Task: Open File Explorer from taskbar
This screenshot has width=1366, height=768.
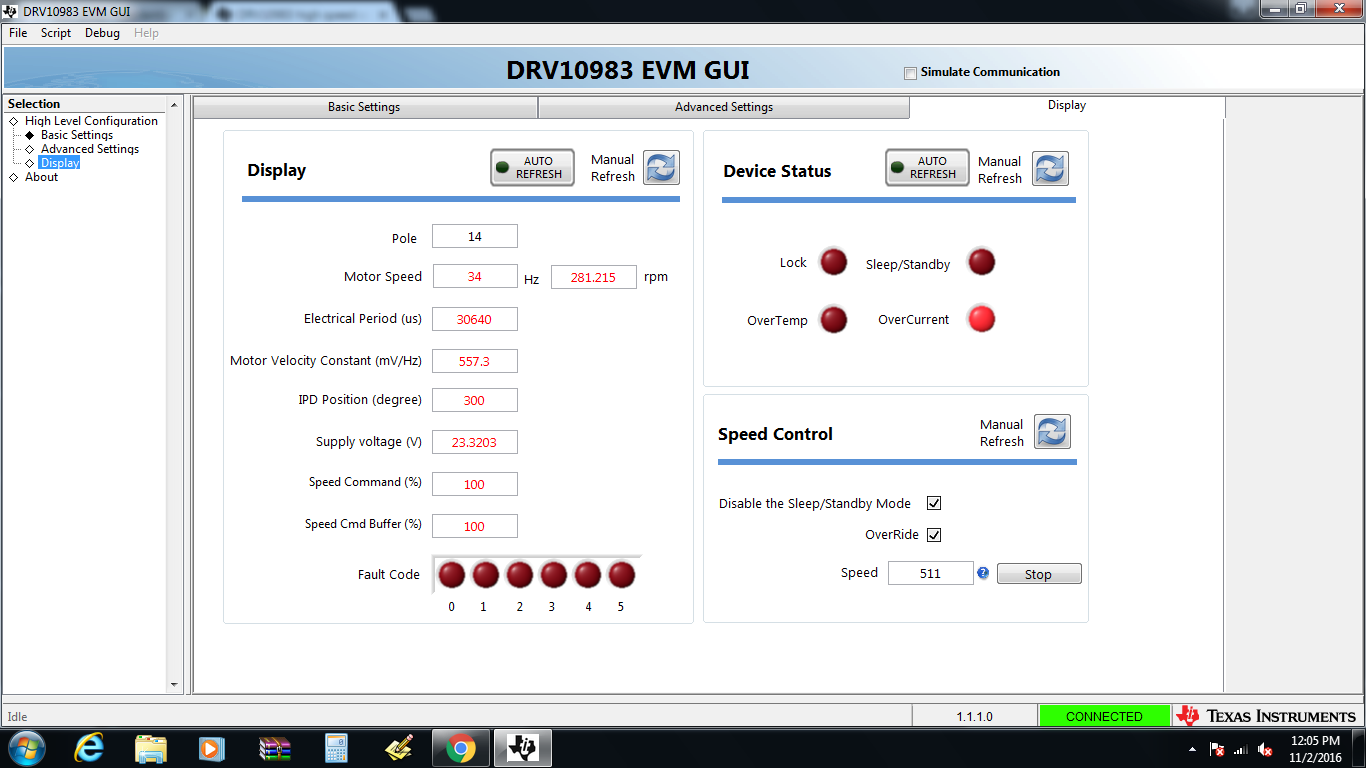Action: [151, 748]
